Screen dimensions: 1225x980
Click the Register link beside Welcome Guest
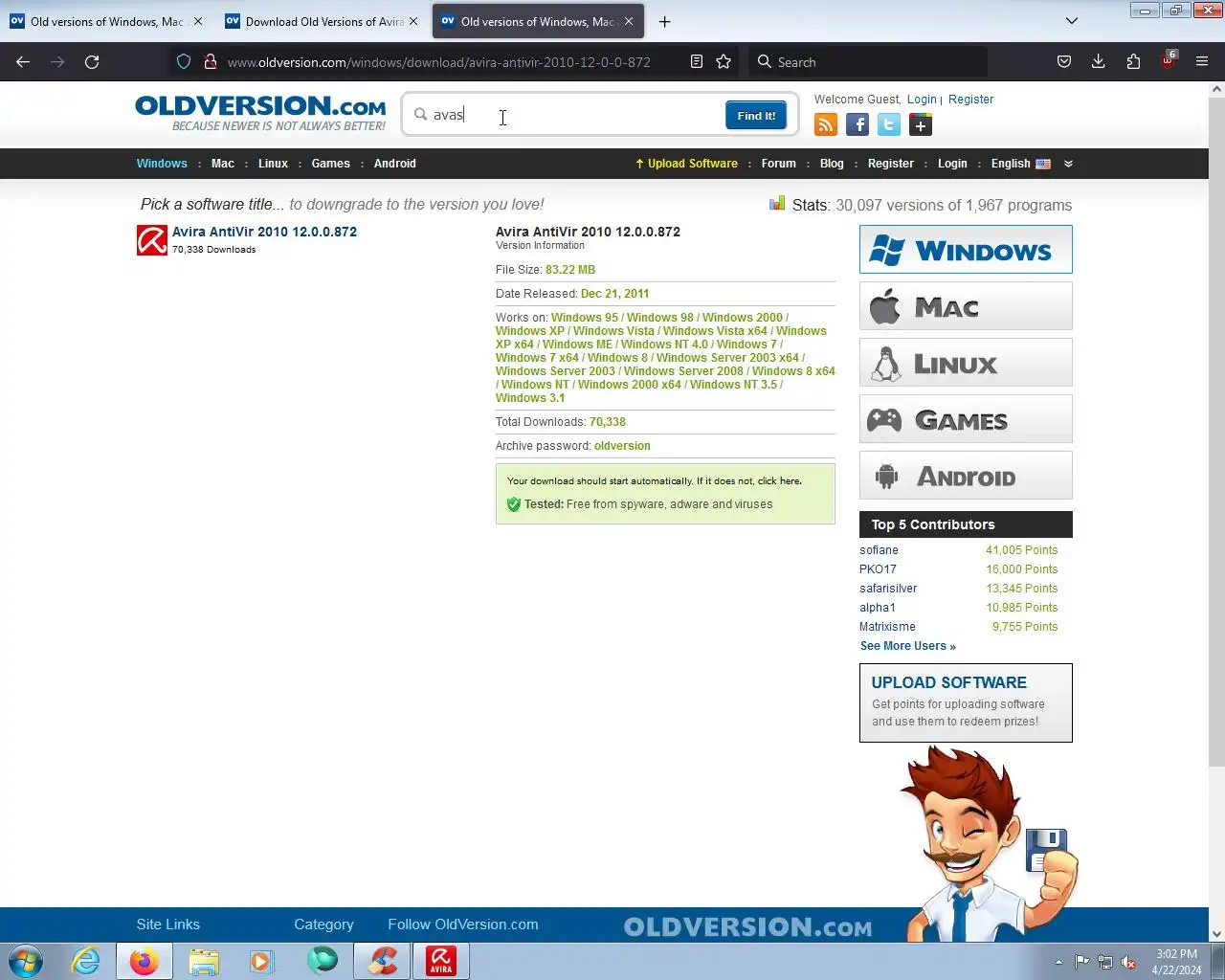click(x=970, y=100)
